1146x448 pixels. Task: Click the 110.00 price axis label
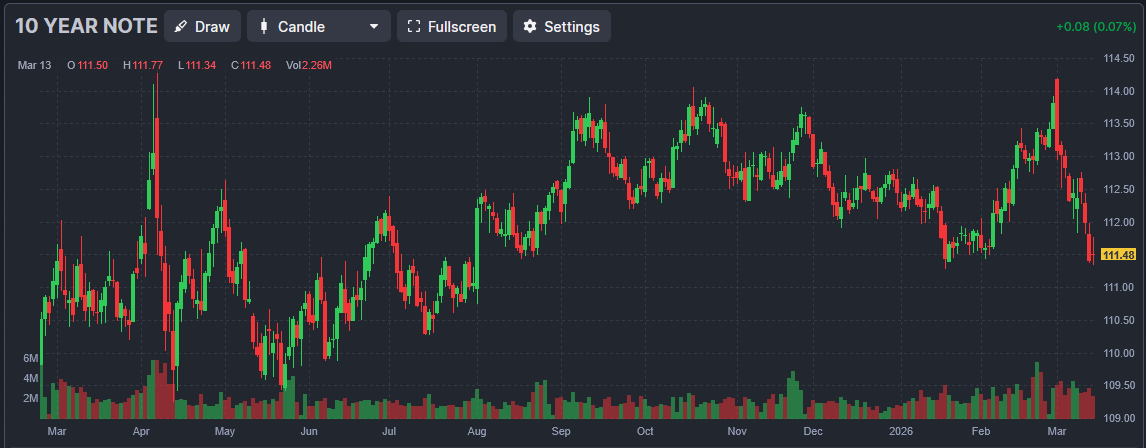1119,353
